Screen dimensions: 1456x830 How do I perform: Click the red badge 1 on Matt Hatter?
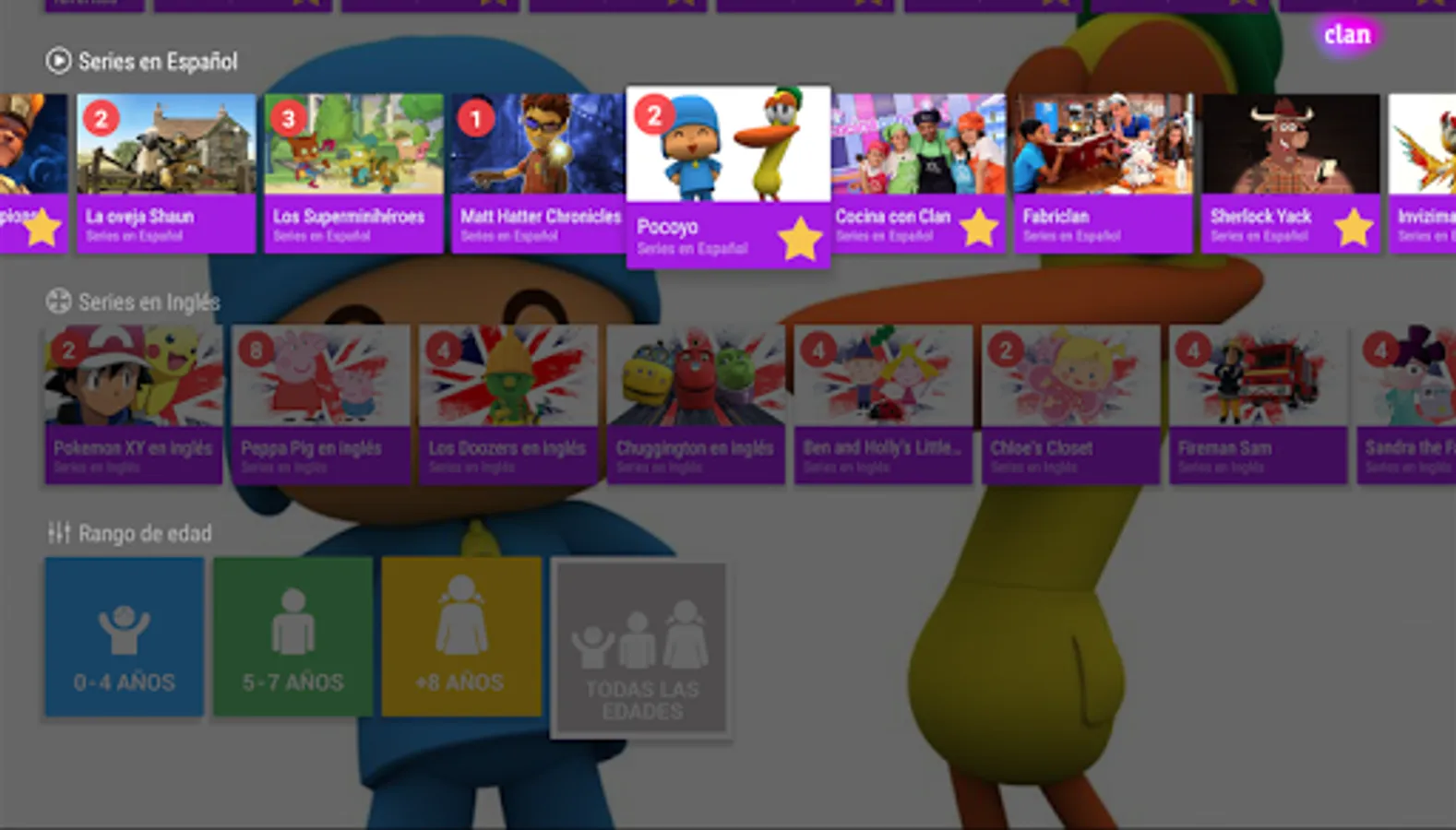(x=476, y=118)
